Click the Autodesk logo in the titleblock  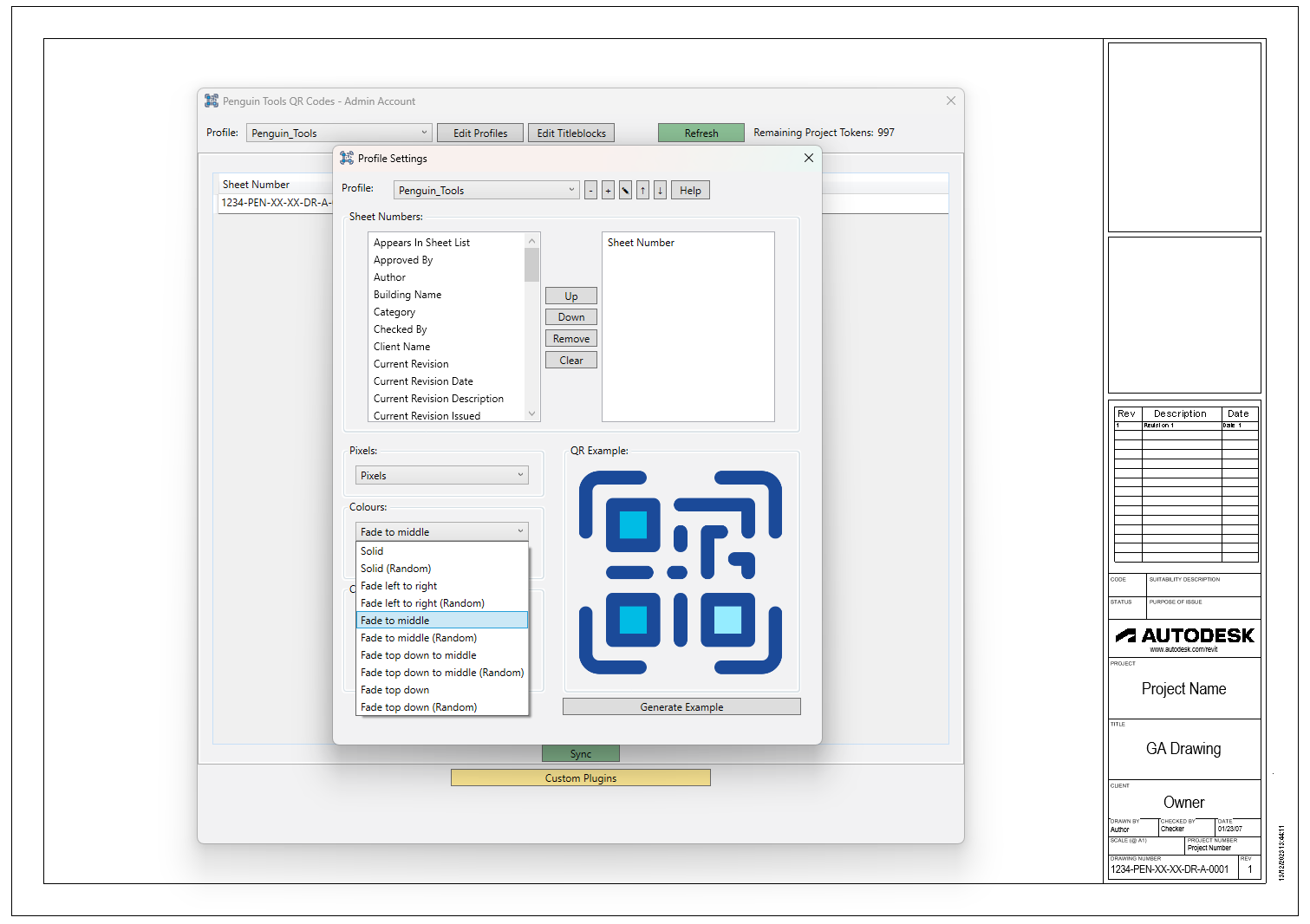click(x=1184, y=636)
